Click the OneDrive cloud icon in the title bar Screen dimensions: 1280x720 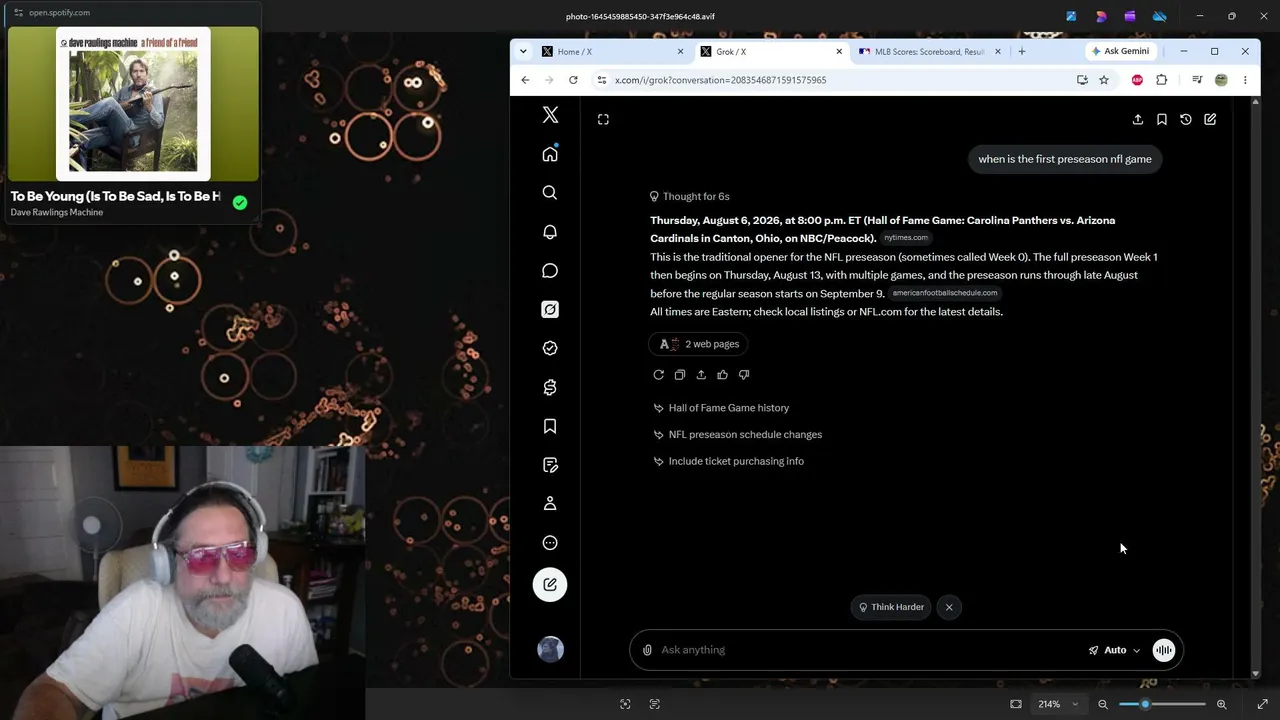point(1159,16)
